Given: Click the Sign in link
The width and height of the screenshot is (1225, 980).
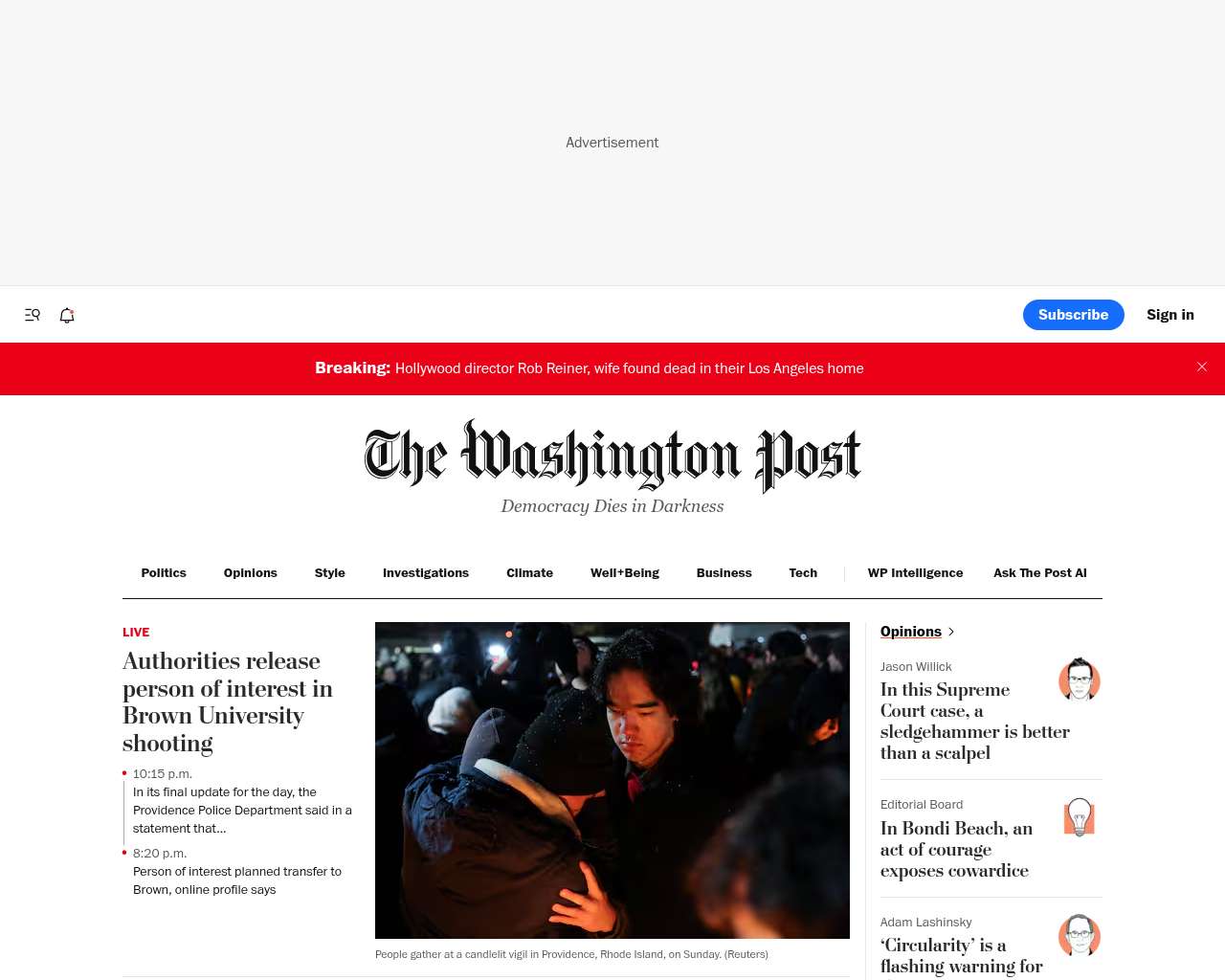Looking at the screenshot, I should coord(1170,315).
